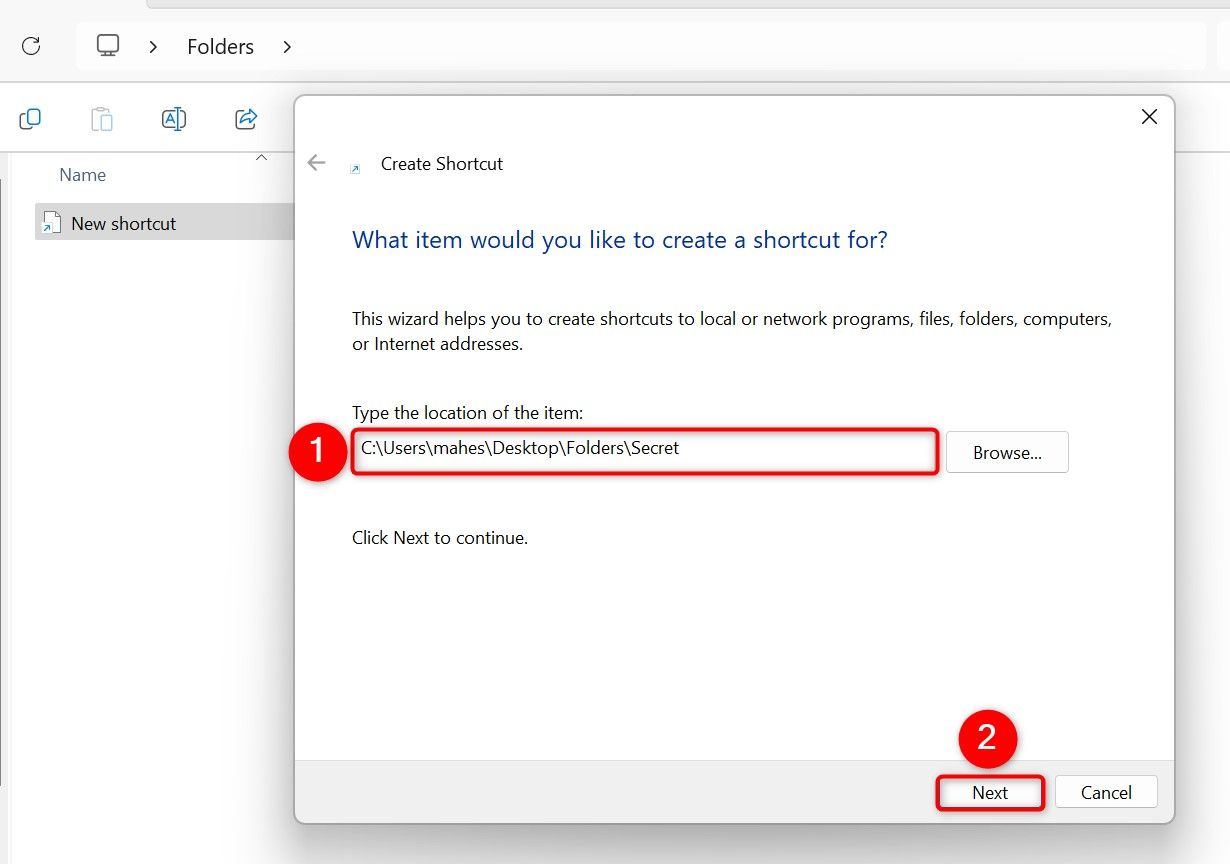Collapse sort arrow above Name column
Screen dimensions: 1230x864
262,157
